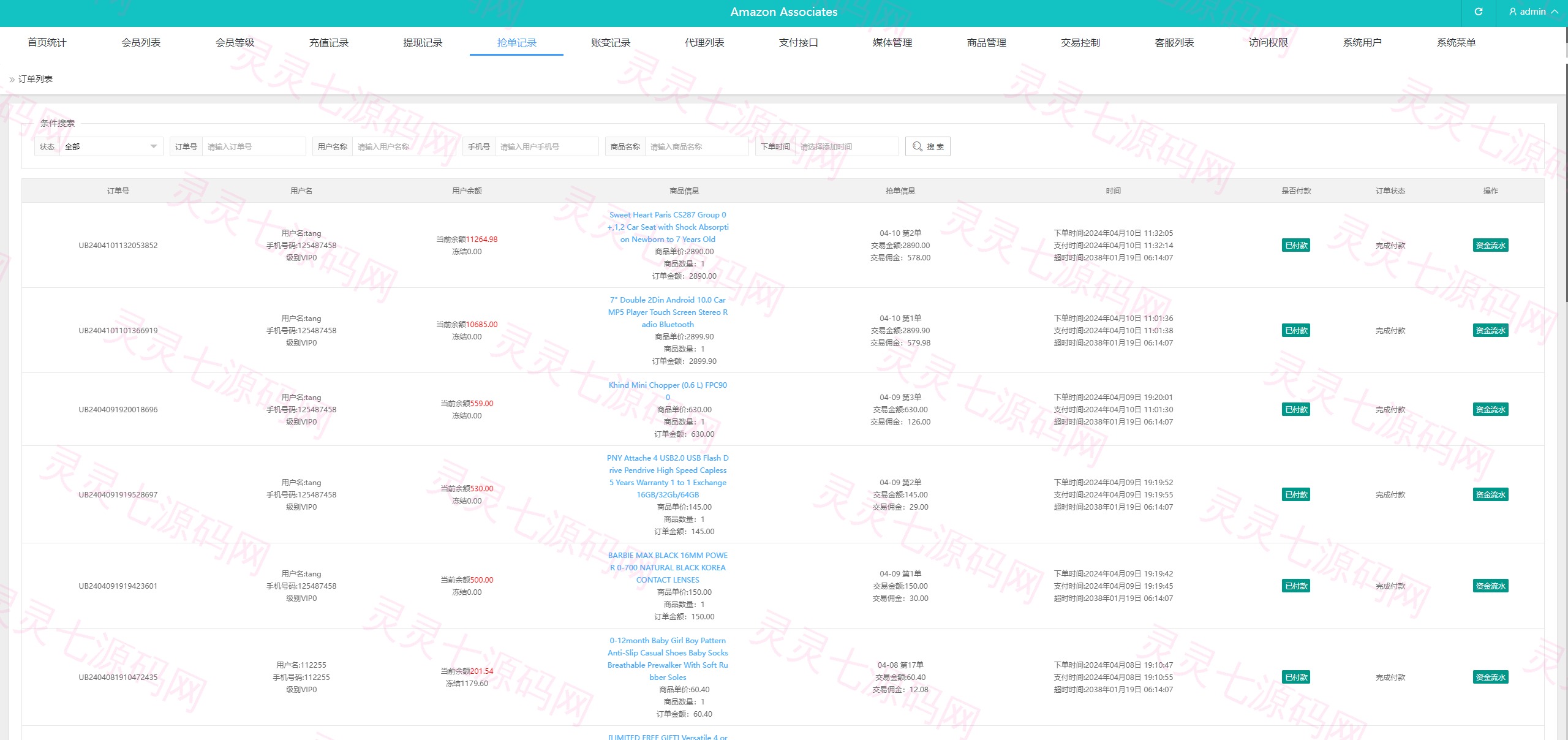Click 已付款 badge for order UB2404101132053852

pyautogui.click(x=1296, y=245)
